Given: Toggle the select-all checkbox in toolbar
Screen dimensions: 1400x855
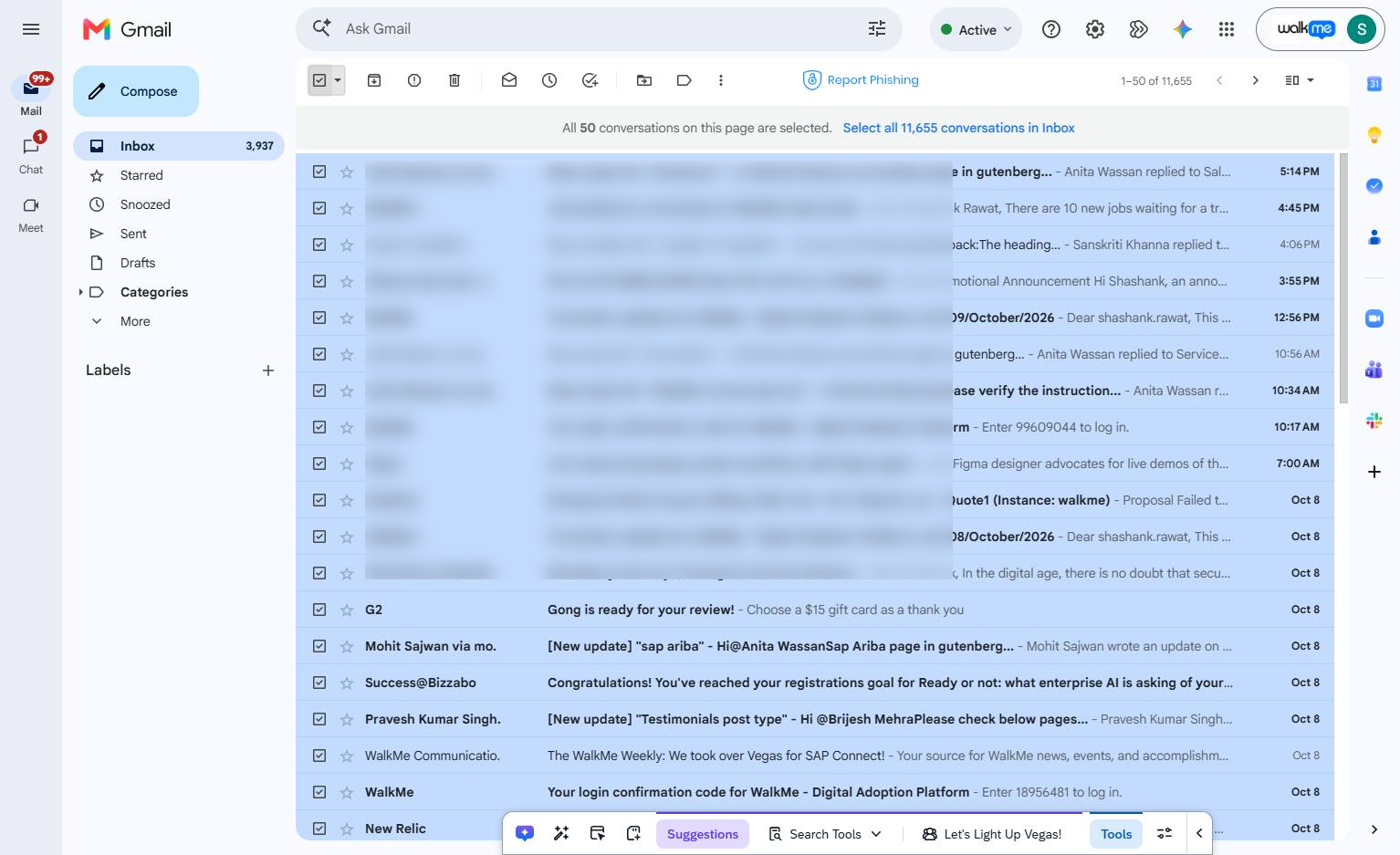Looking at the screenshot, I should coord(319,80).
